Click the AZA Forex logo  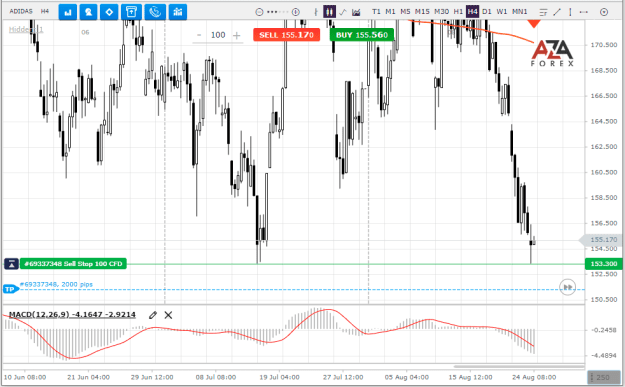click(552, 53)
